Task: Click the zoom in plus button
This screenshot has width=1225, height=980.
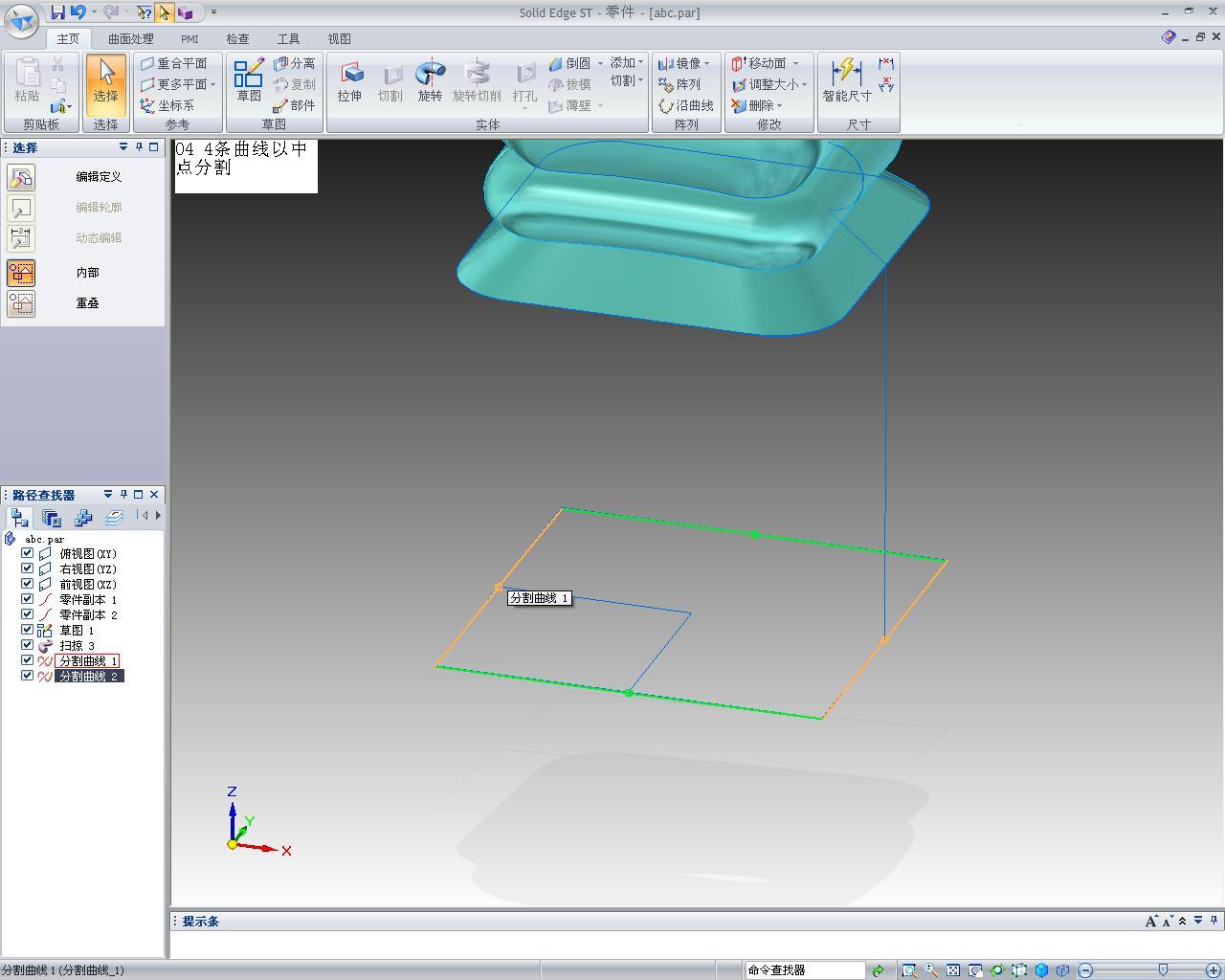Action: pyautogui.click(x=1214, y=970)
